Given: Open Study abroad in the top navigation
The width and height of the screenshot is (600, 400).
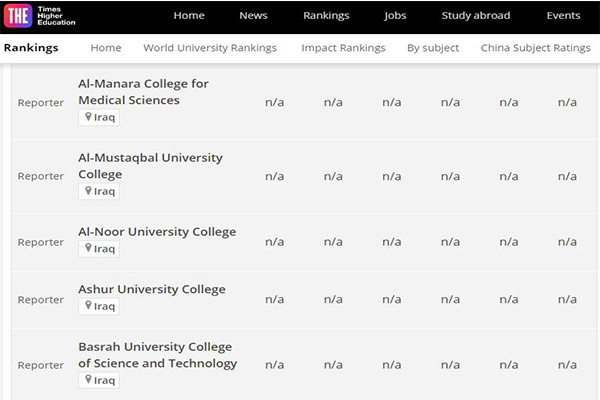Looking at the screenshot, I should (476, 16).
